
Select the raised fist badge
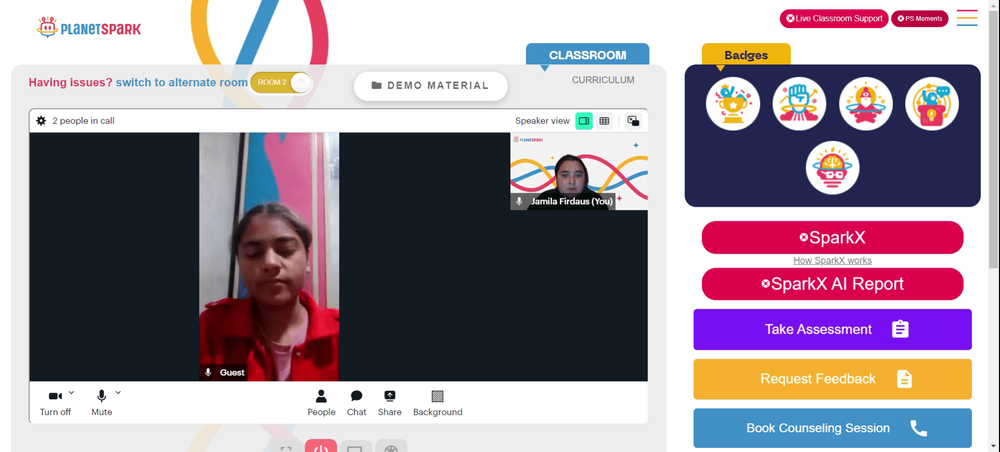point(799,103)
